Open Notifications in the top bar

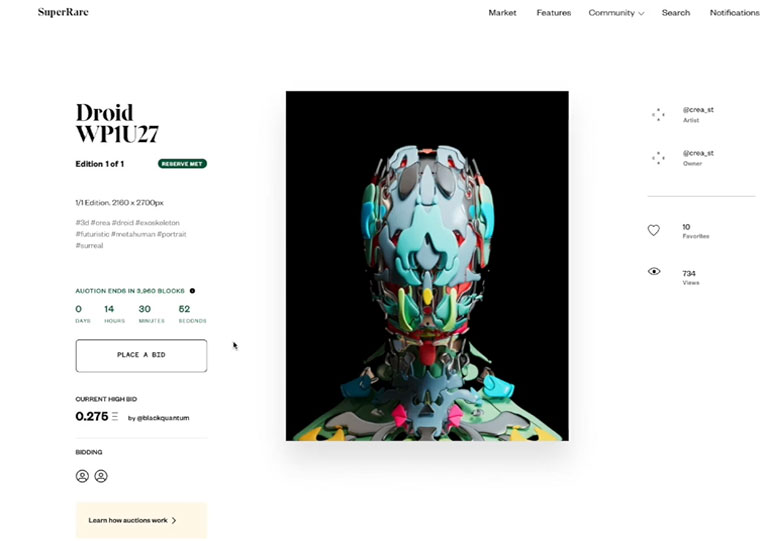[x=734, y=13]
